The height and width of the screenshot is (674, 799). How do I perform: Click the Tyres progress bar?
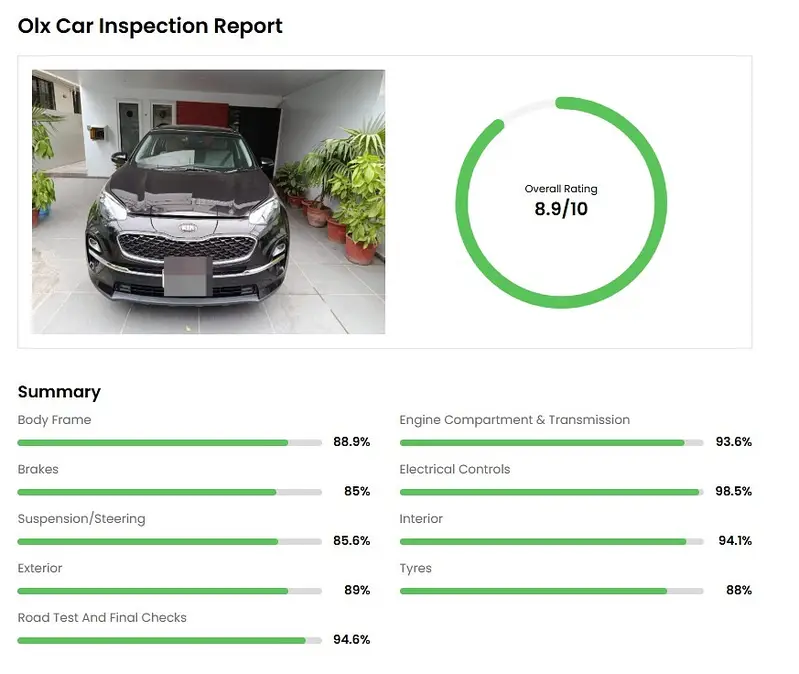(x=551, y=591)
